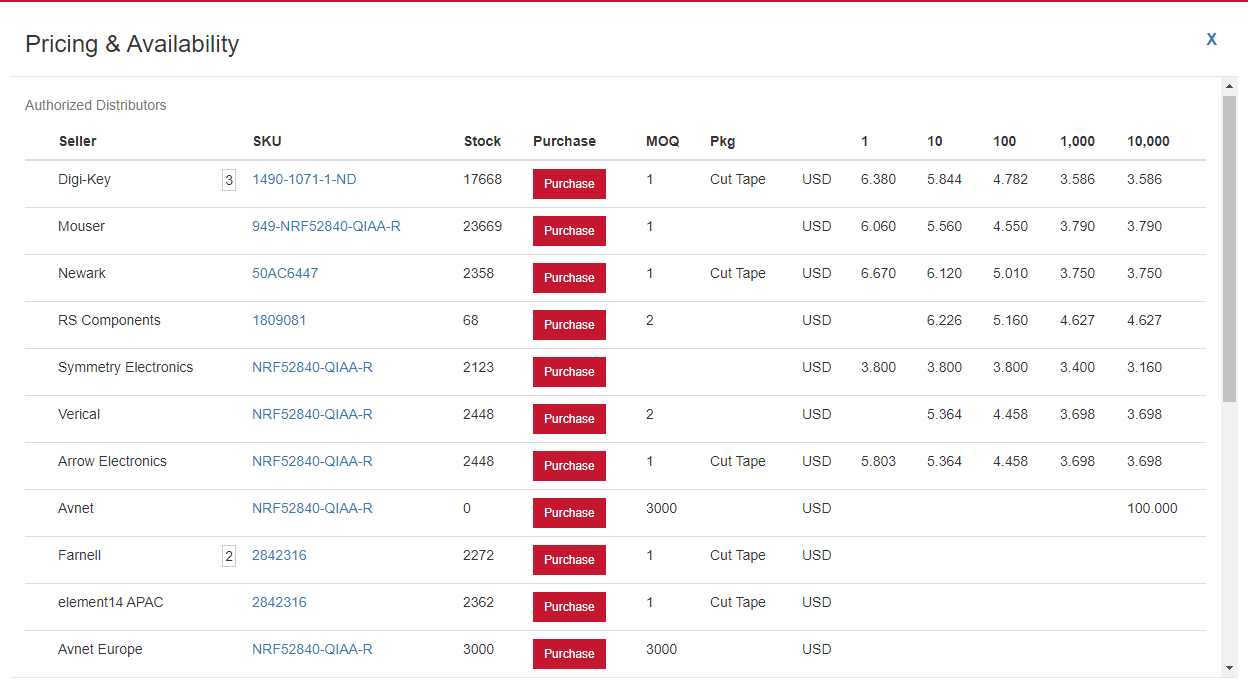Open Symmetry Electronics NRF52840-QIAA-R SKU link

coord(312,368)
